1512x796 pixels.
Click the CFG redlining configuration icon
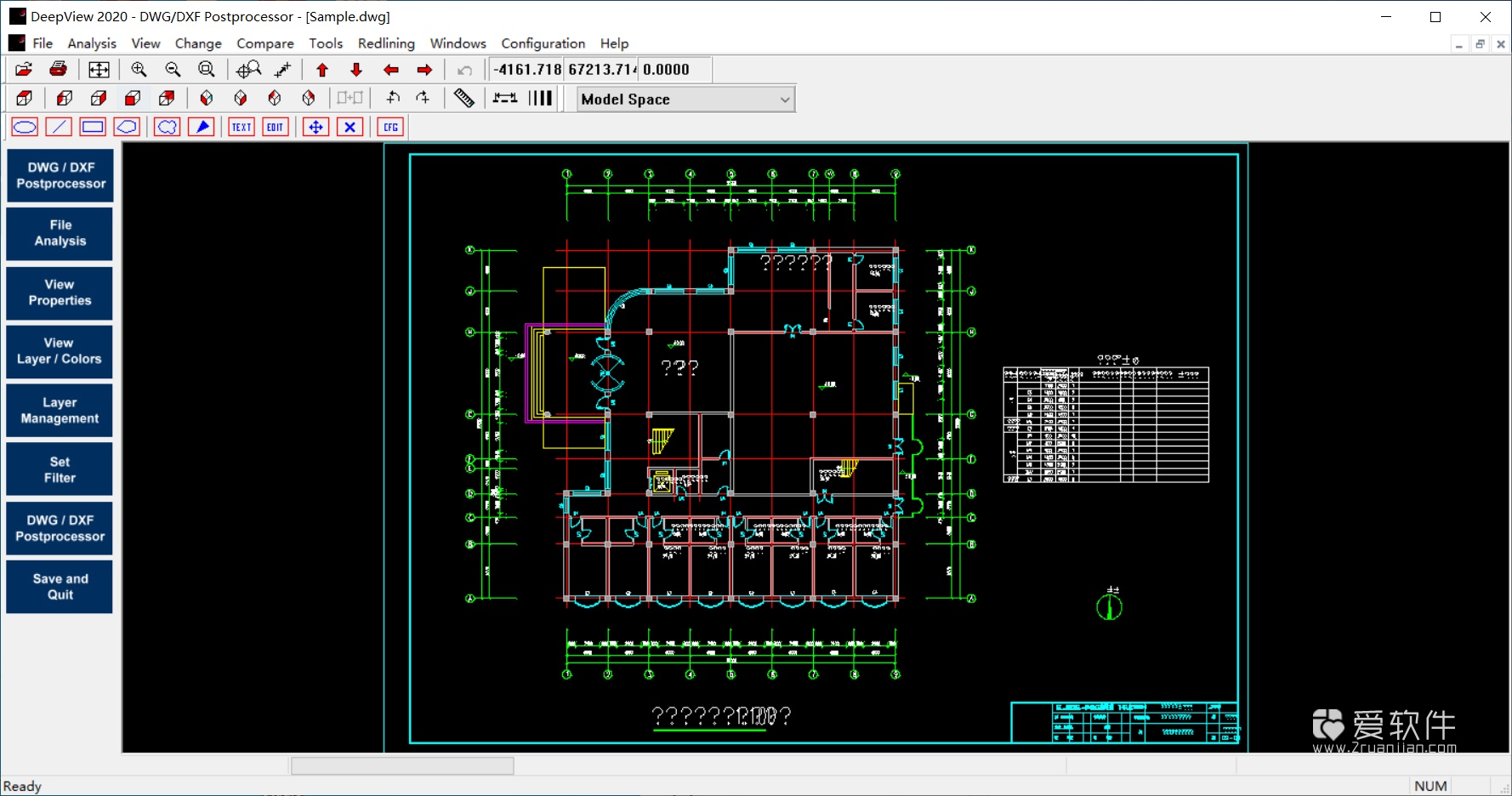coord(389,127)
